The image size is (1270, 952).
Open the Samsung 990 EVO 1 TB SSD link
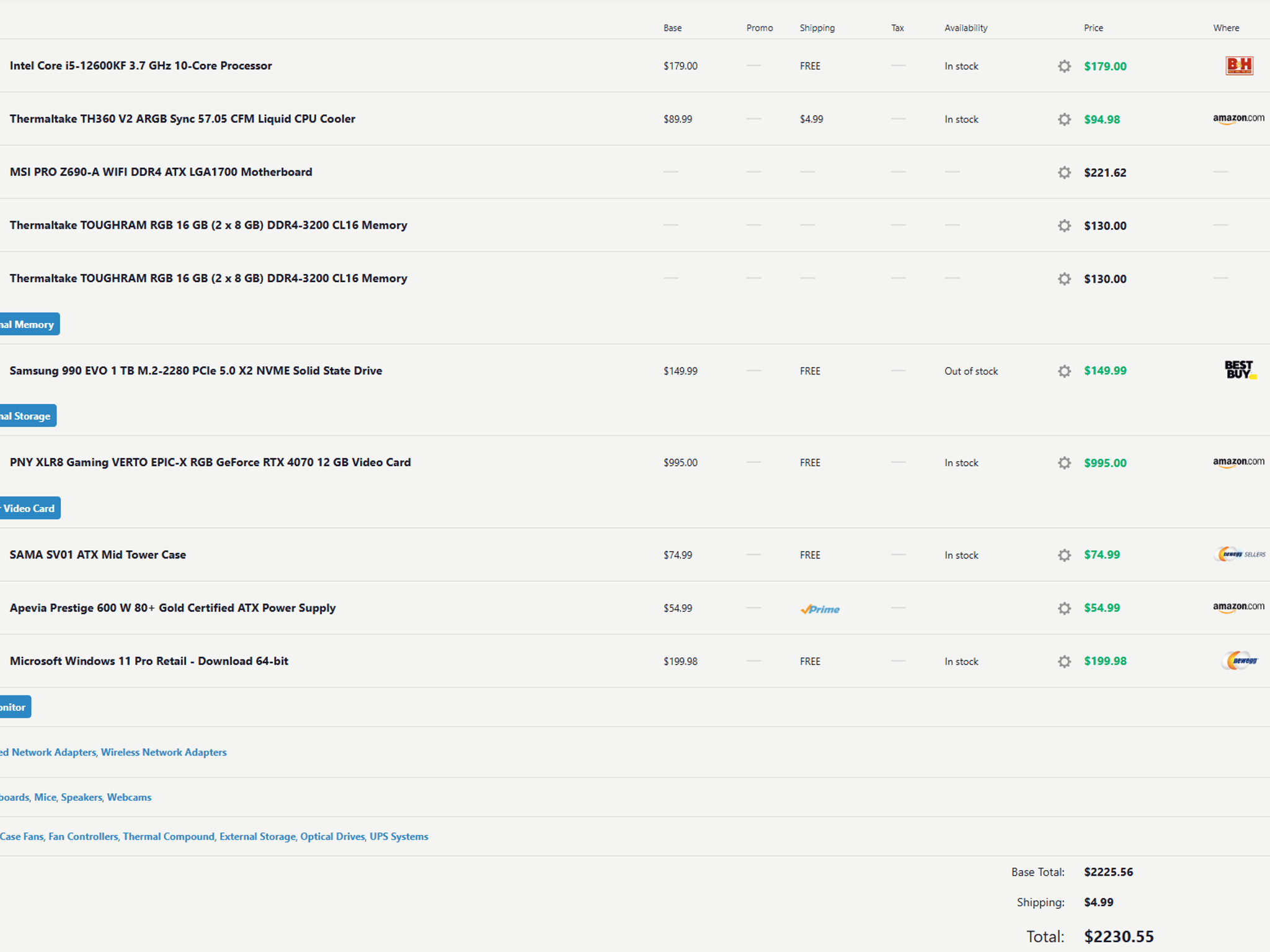tap(196, 371)
